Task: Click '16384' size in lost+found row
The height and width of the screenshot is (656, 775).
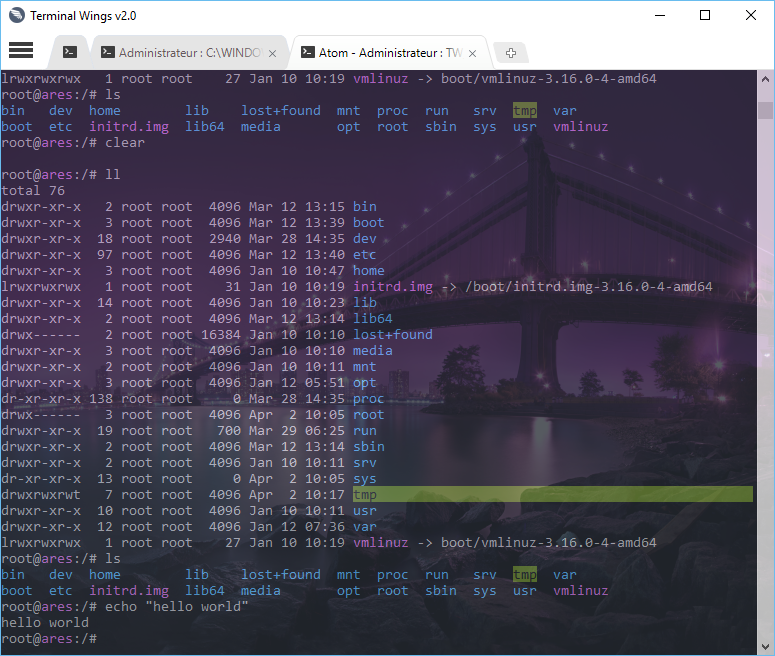Action: tap(220, 335)
